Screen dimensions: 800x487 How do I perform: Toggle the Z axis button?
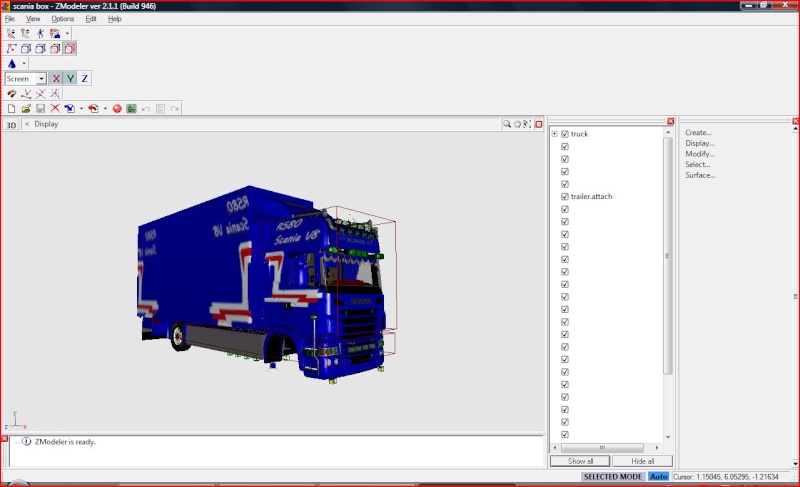pos(85,79)
